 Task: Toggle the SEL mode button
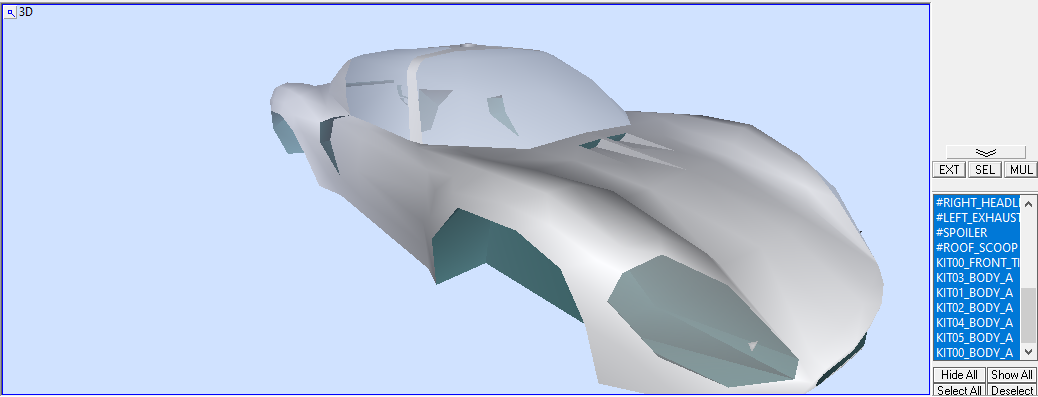984,170
